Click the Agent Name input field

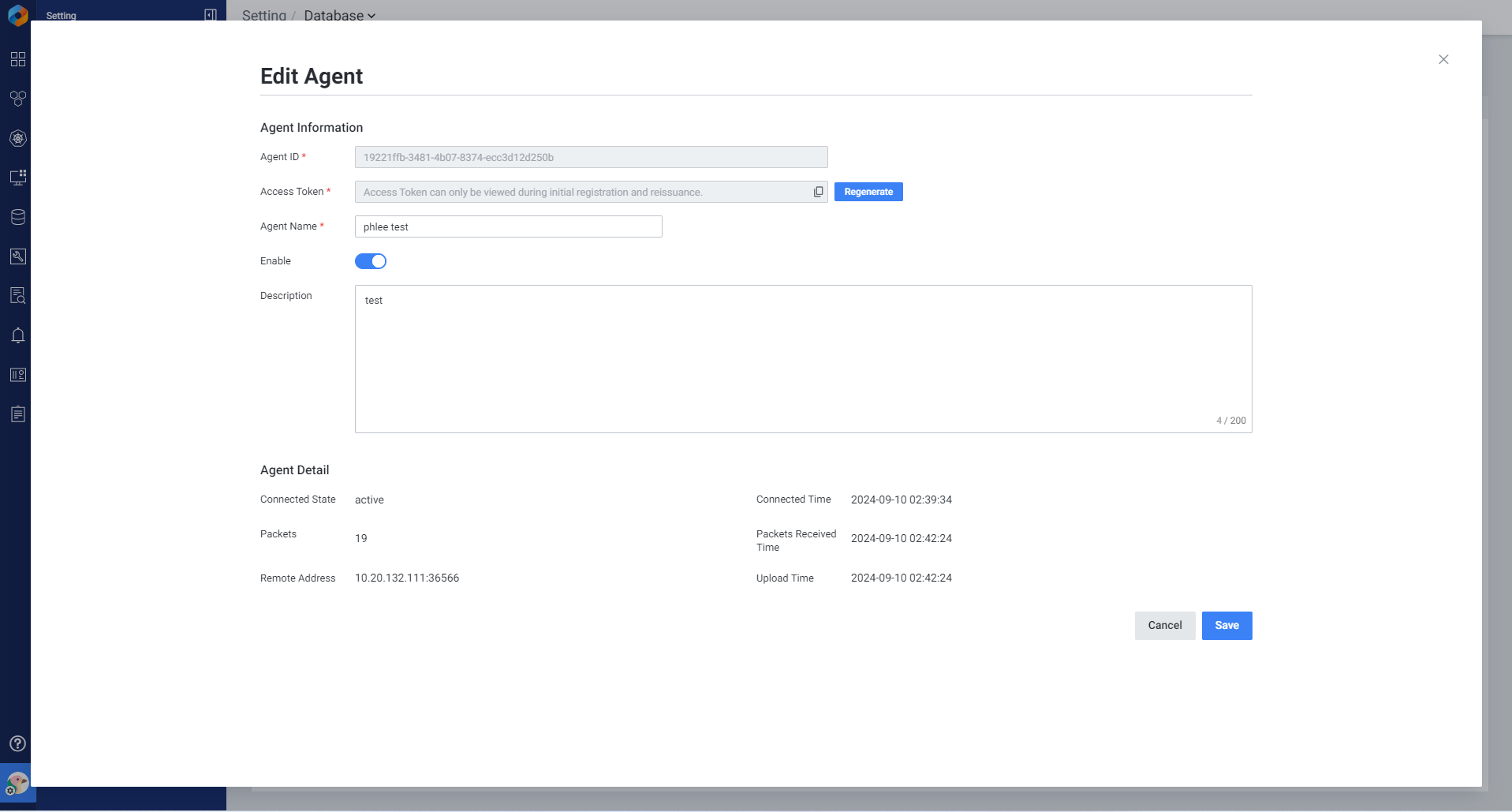[x=508, y=226]
